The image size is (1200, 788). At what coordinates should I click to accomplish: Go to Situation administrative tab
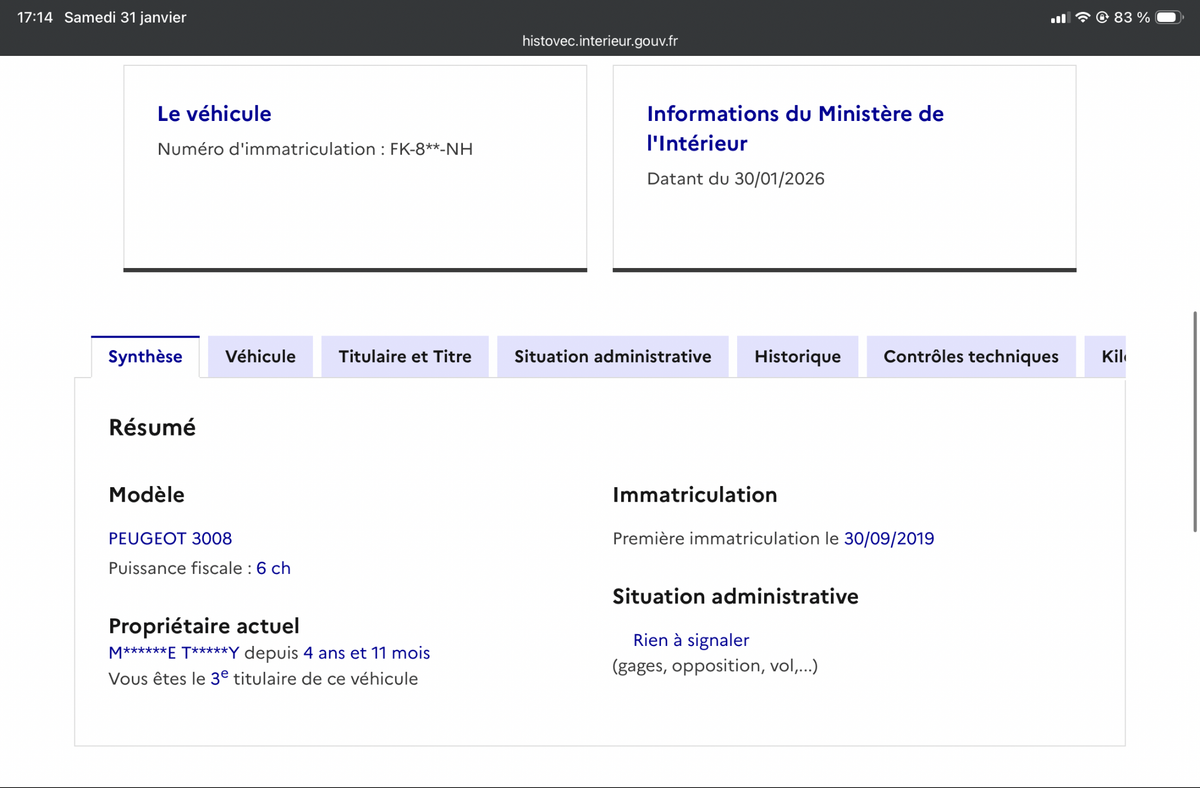[x=613, y=357]
